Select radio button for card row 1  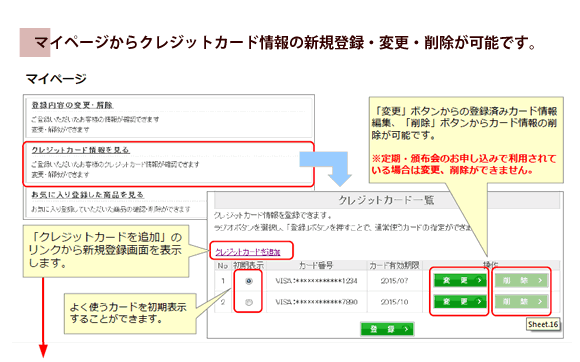click(249, 281)
